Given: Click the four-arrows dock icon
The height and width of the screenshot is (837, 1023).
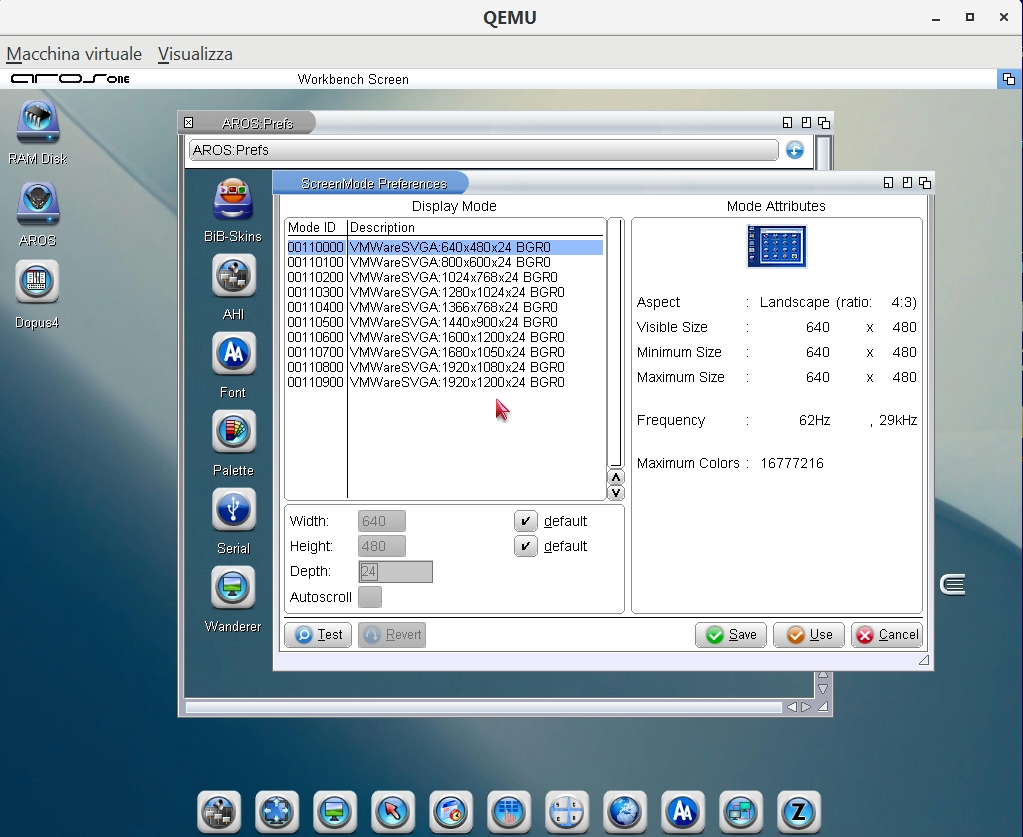Looking at the screenshot, I should pos(277,812).
